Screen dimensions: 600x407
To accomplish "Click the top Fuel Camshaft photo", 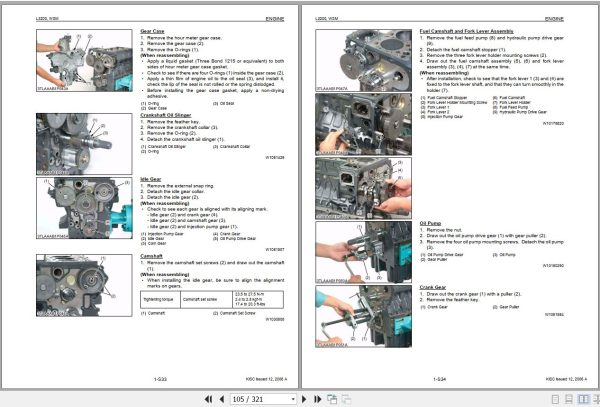I will pos(364,60).
